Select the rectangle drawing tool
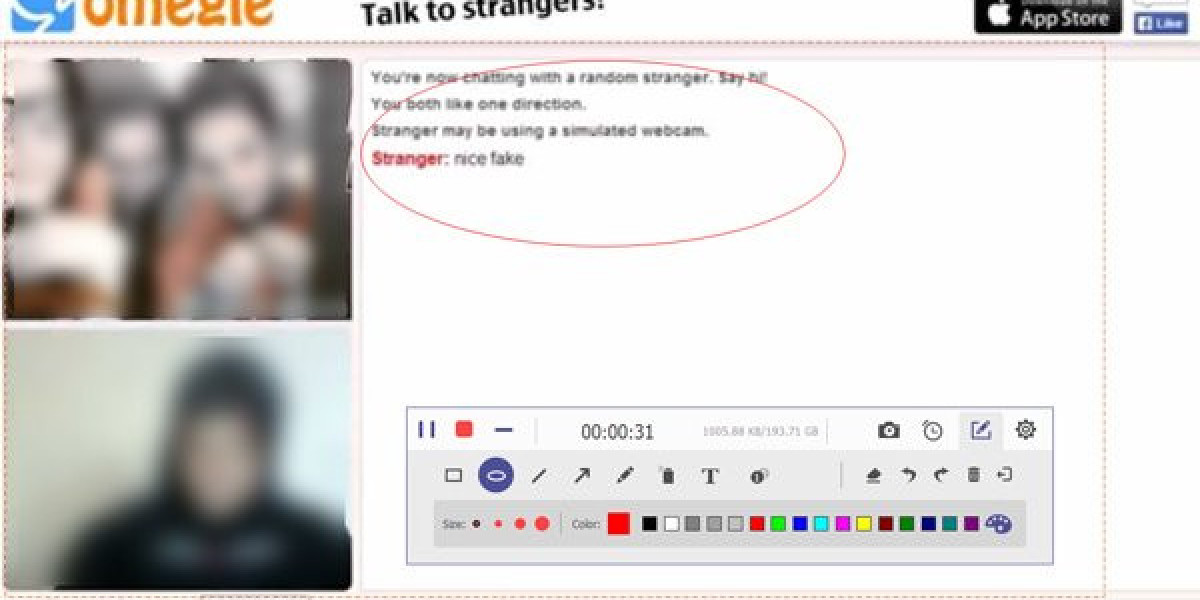Viewport: 1200px width, 600px height. click(453, 476)
